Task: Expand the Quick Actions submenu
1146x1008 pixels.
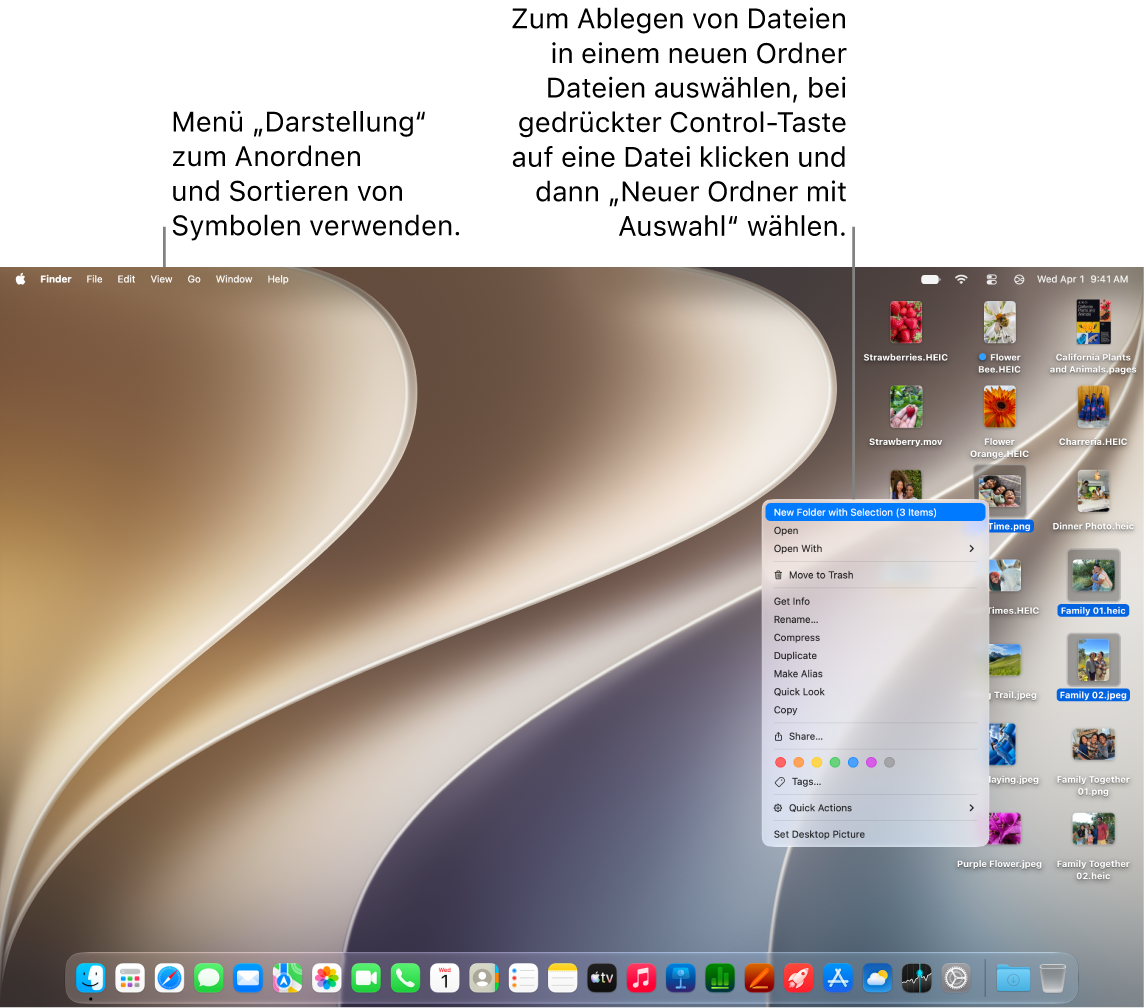Action: [x=875, y=808]
